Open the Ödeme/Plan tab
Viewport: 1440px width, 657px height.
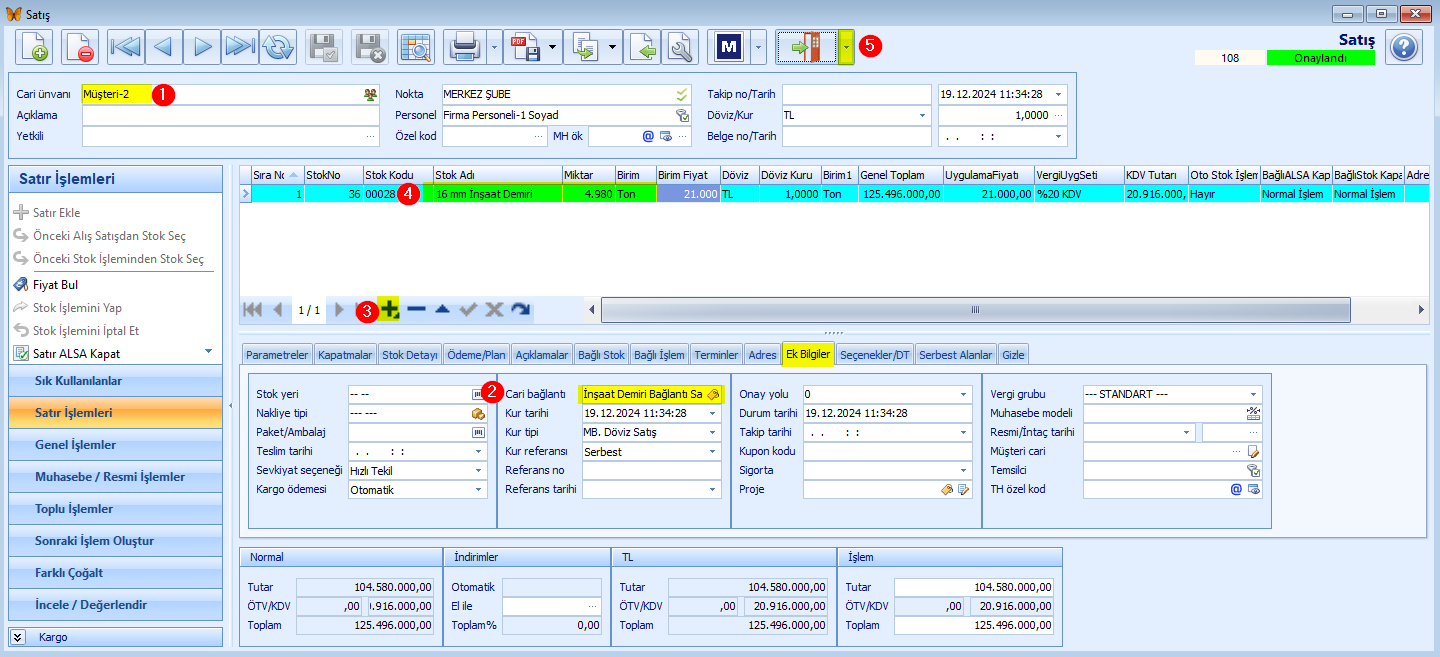click(476, 354)
